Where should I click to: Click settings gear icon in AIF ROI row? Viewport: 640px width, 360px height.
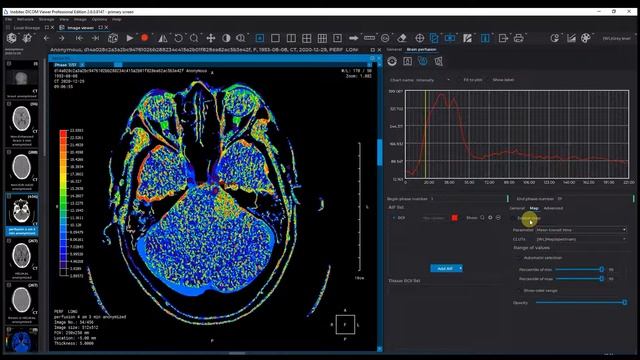490,218
